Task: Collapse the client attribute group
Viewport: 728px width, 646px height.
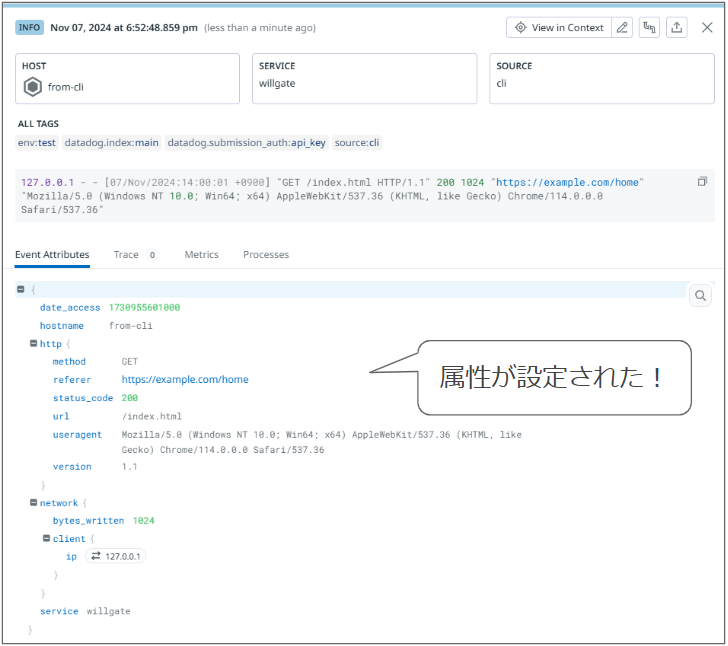Action: pos(46,538)
